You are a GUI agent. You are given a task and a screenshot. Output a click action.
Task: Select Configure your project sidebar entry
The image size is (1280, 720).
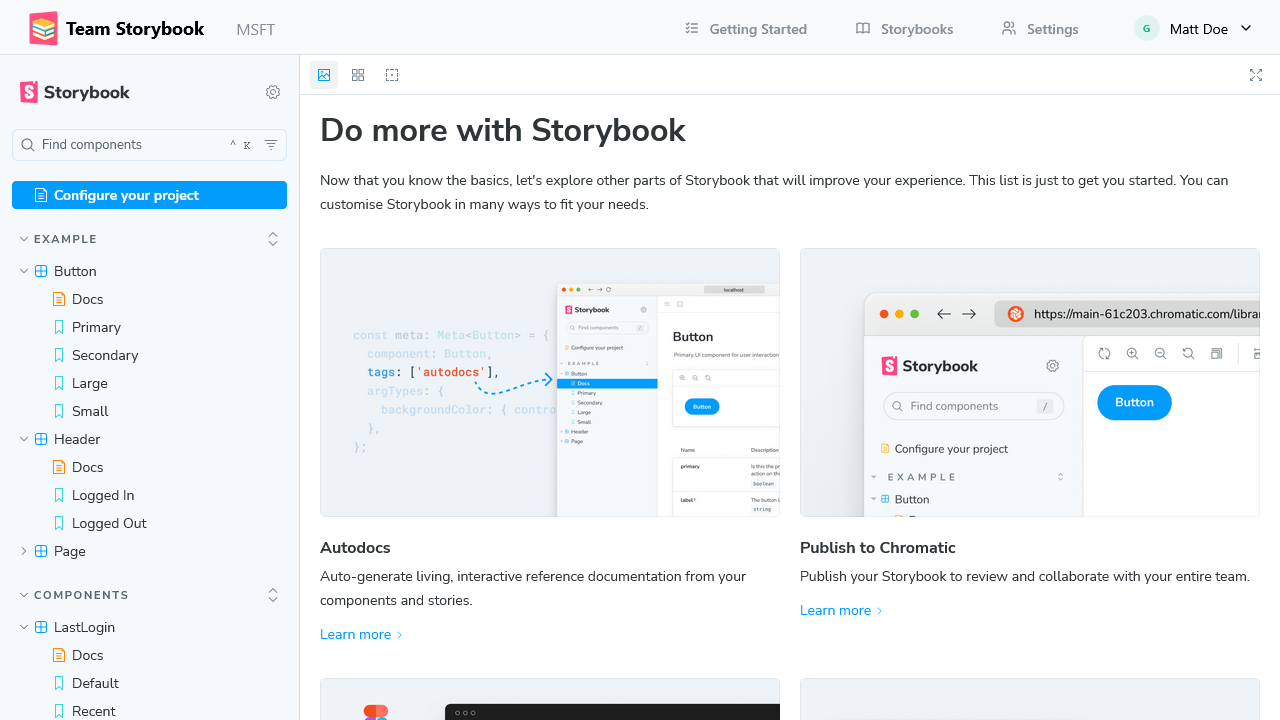[x=149, y=195]
